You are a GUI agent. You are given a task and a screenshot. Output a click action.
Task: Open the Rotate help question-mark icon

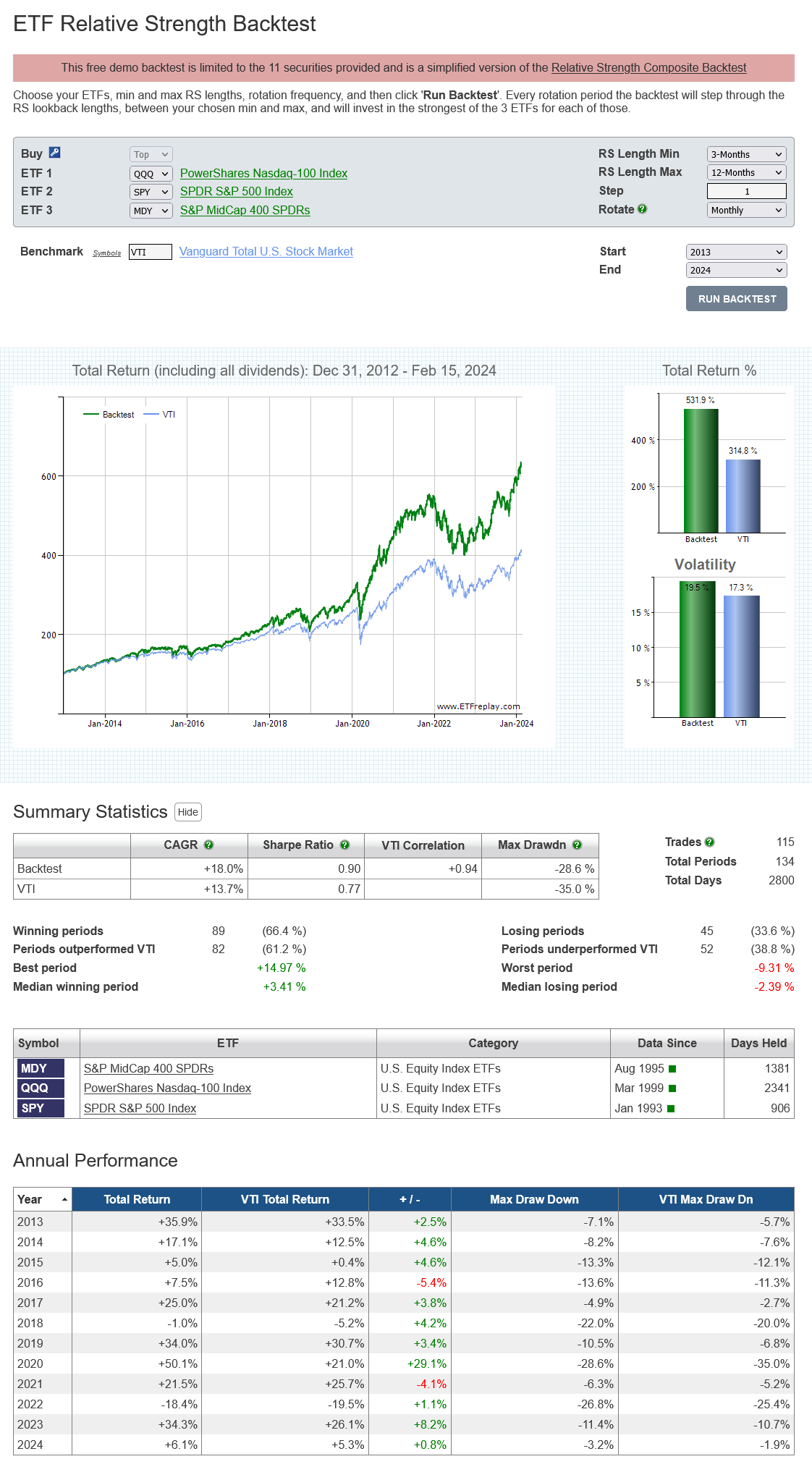pos(642,209)
